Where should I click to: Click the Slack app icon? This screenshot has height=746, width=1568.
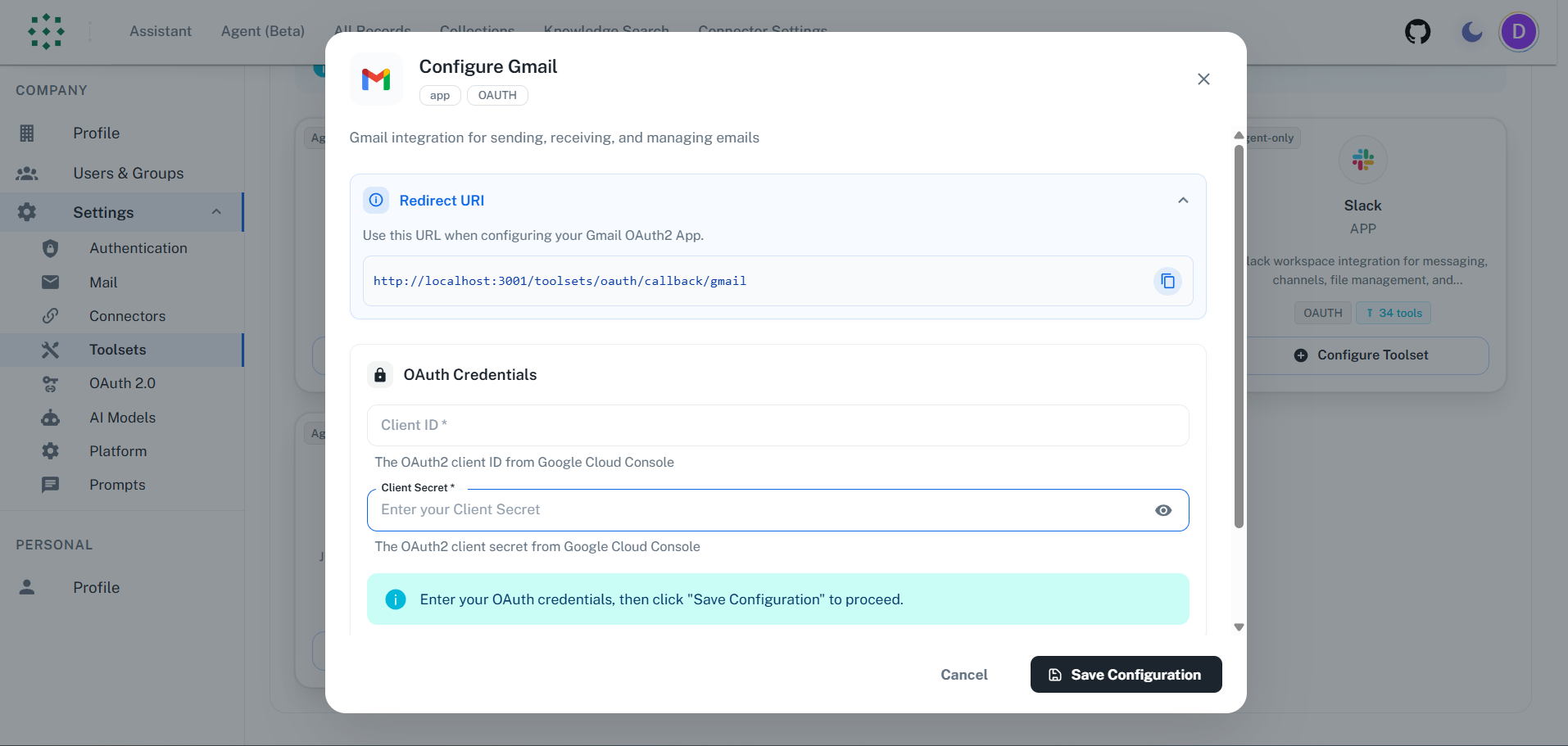(x=1362, y=159)
